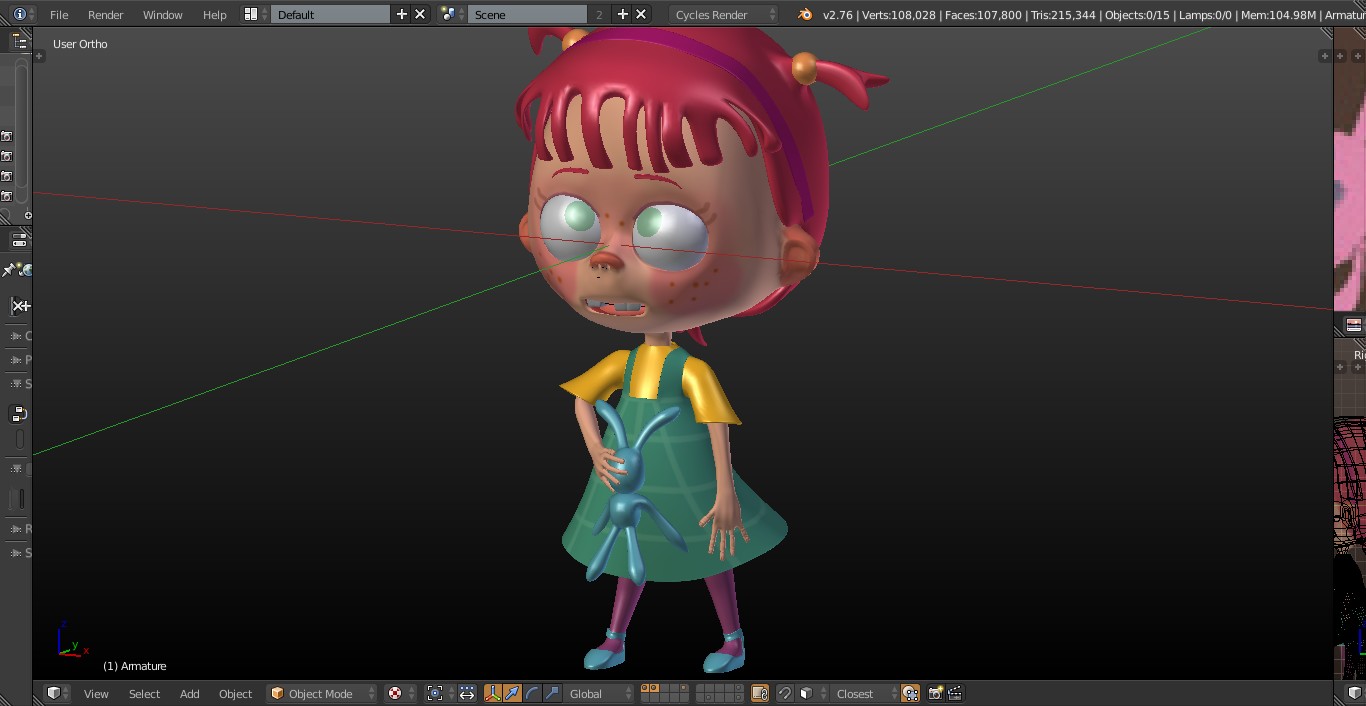Open the 3D View editor type menu

pos(59,693)
